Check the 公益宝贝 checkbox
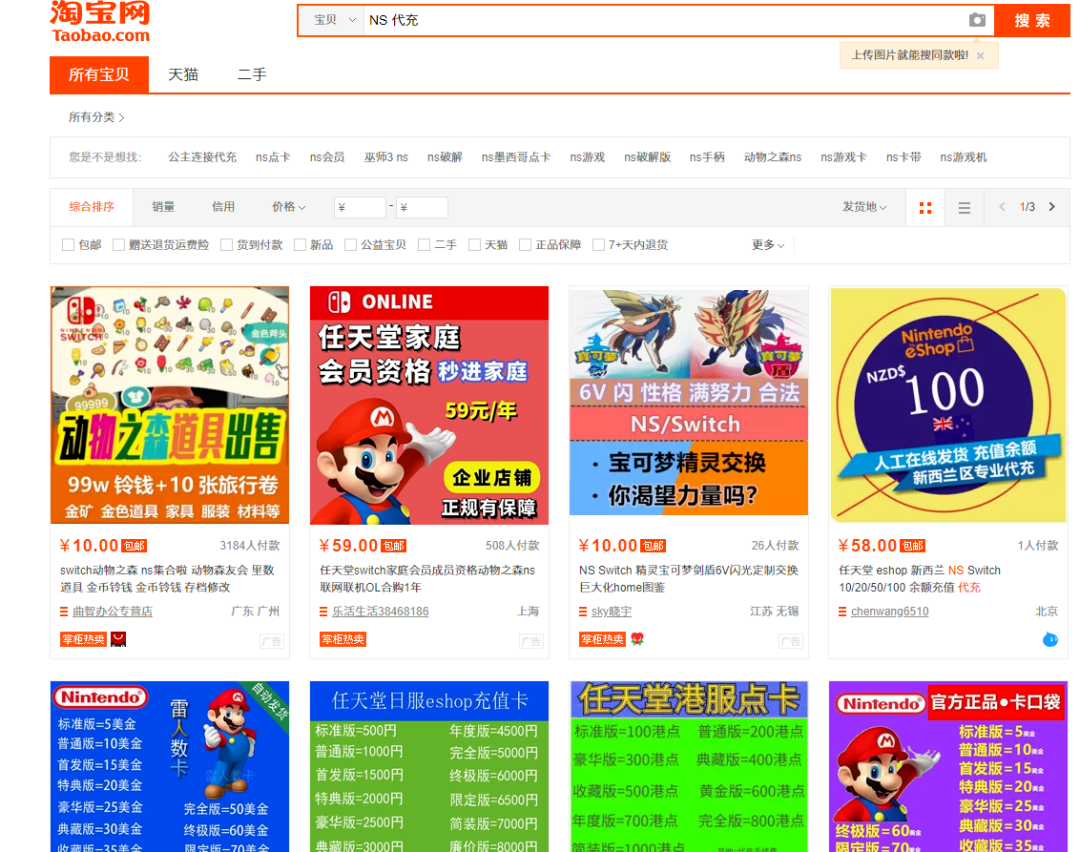 pos(350,245)
